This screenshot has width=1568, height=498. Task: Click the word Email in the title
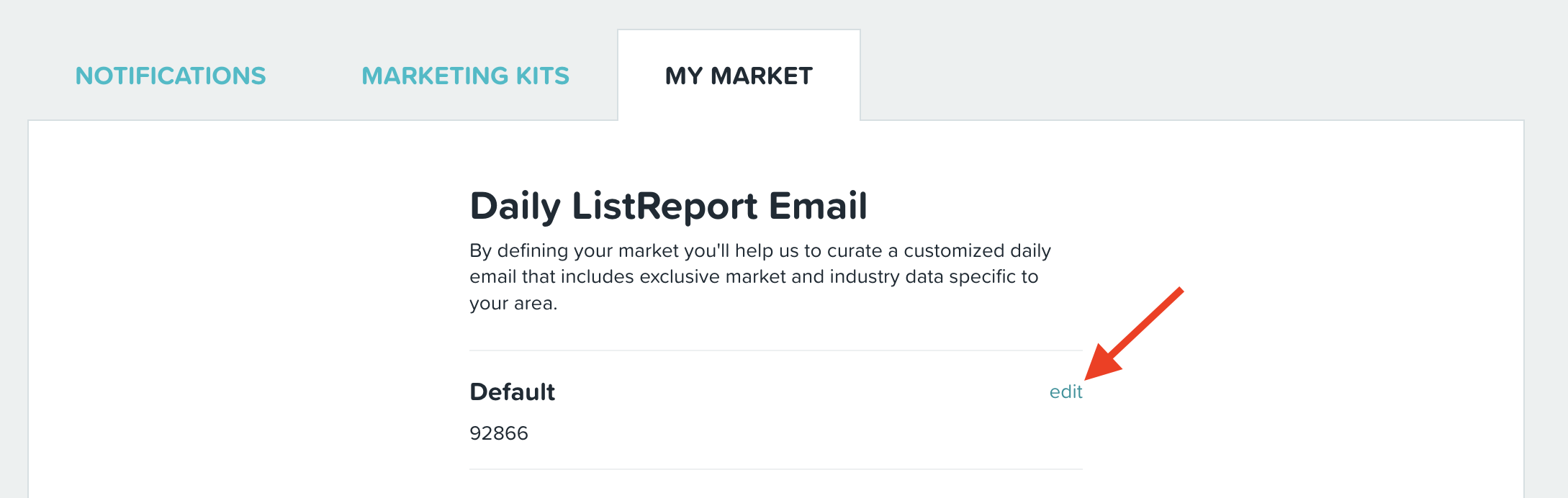click(x=818, y=207)
